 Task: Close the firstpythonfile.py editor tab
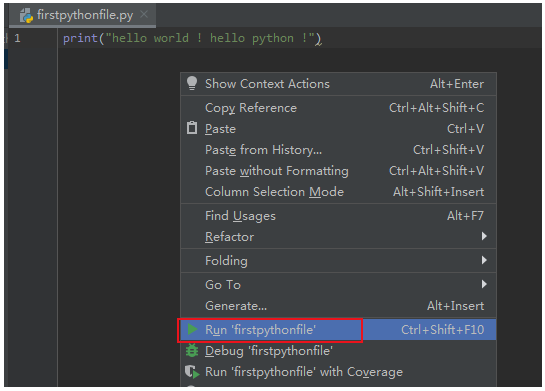point(144,14)
